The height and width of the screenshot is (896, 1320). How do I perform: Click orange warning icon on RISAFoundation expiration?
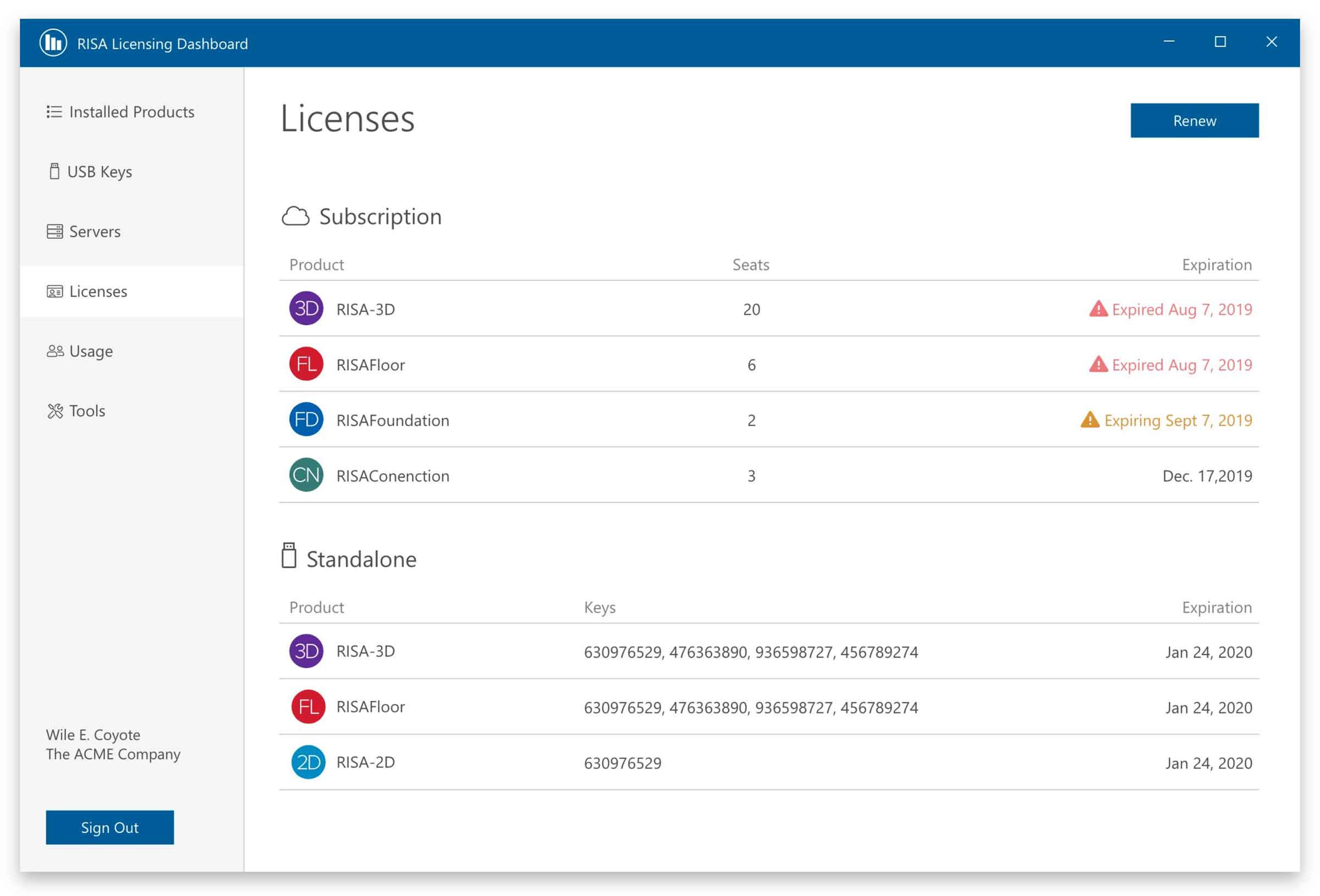tap(1090, 420)
